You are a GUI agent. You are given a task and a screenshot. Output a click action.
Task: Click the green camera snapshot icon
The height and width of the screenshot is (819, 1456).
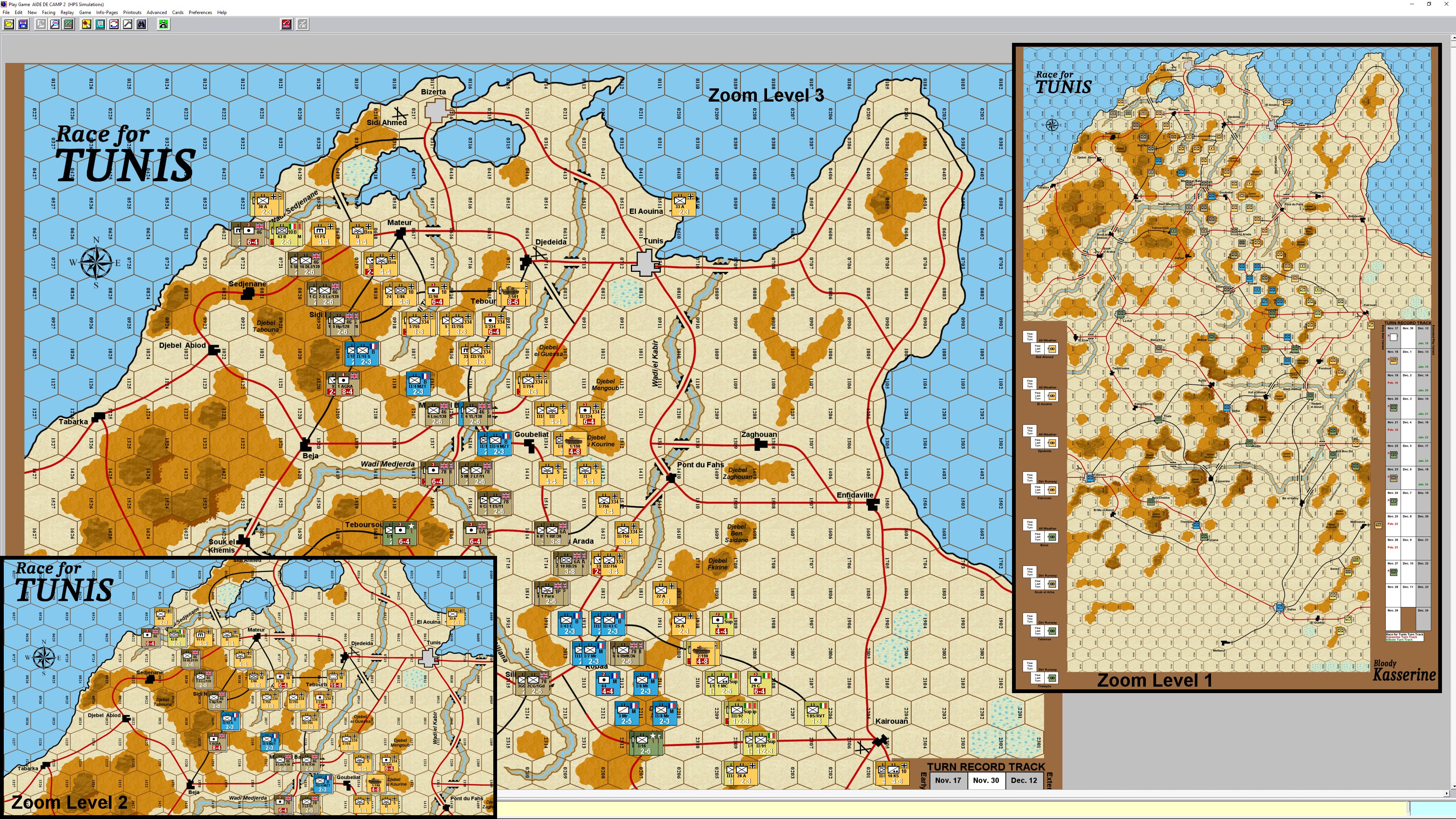(x=163, y=24)
